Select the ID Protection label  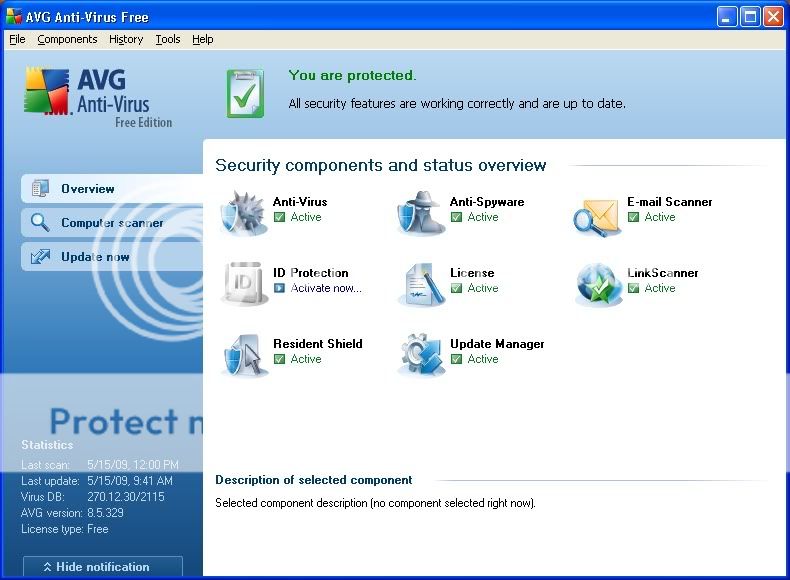310,273
